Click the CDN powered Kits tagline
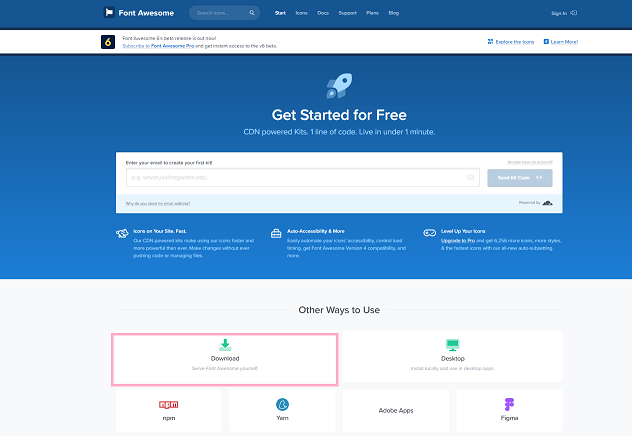The height and width of the screenshot is (436, 632). [x=339, y=132]
